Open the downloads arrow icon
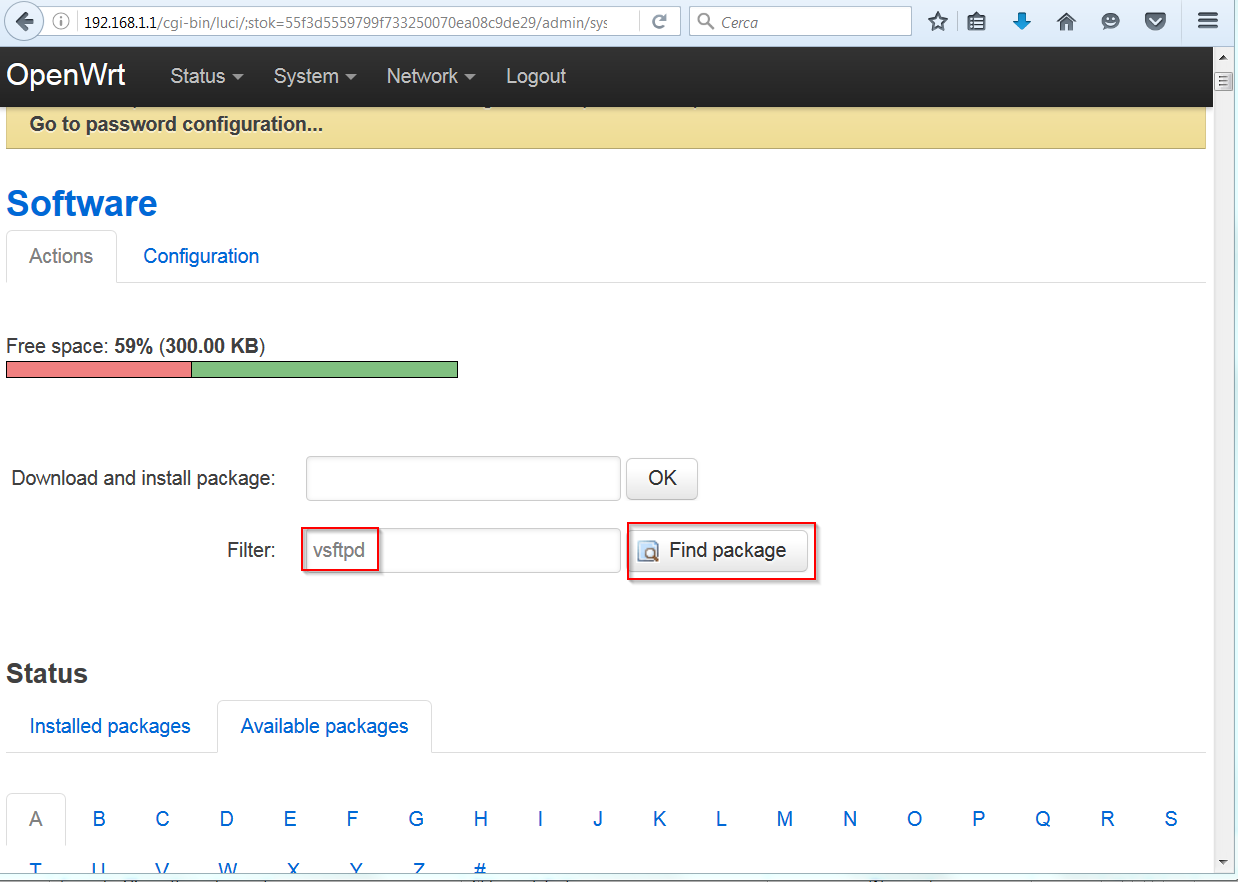 click(1021, 21)
